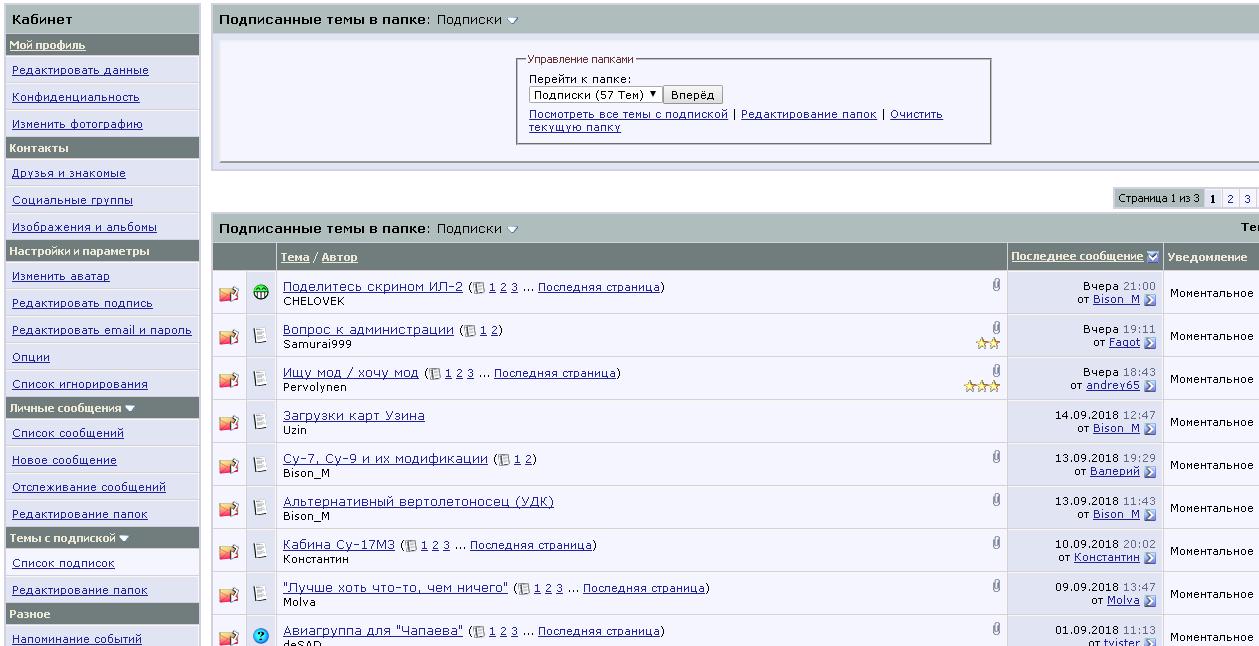The width and height of the screenshot is (1259, 646).
Task: Click paperclip icon in "Лучше хоть что-то" row
Action: tap(996, 586)
